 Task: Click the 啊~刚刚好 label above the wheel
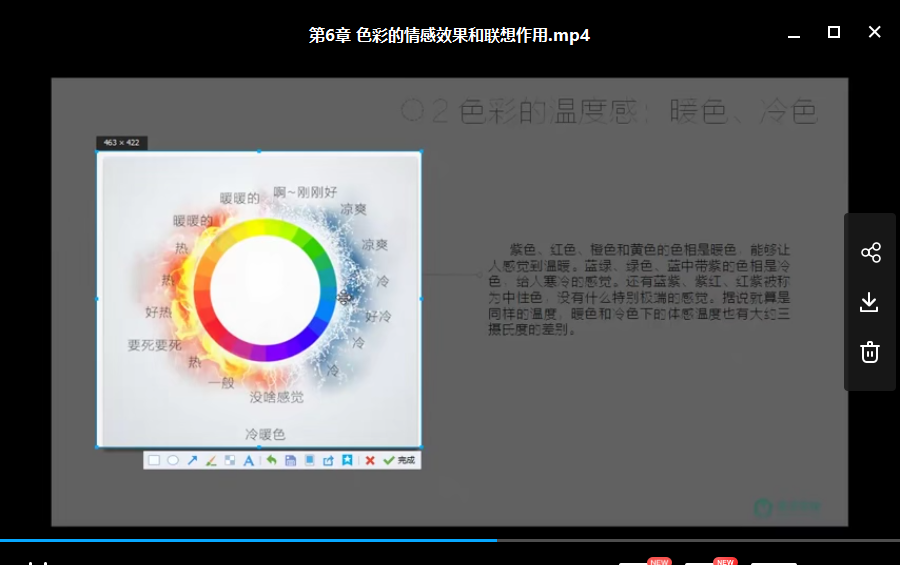[x=305, y=192]
